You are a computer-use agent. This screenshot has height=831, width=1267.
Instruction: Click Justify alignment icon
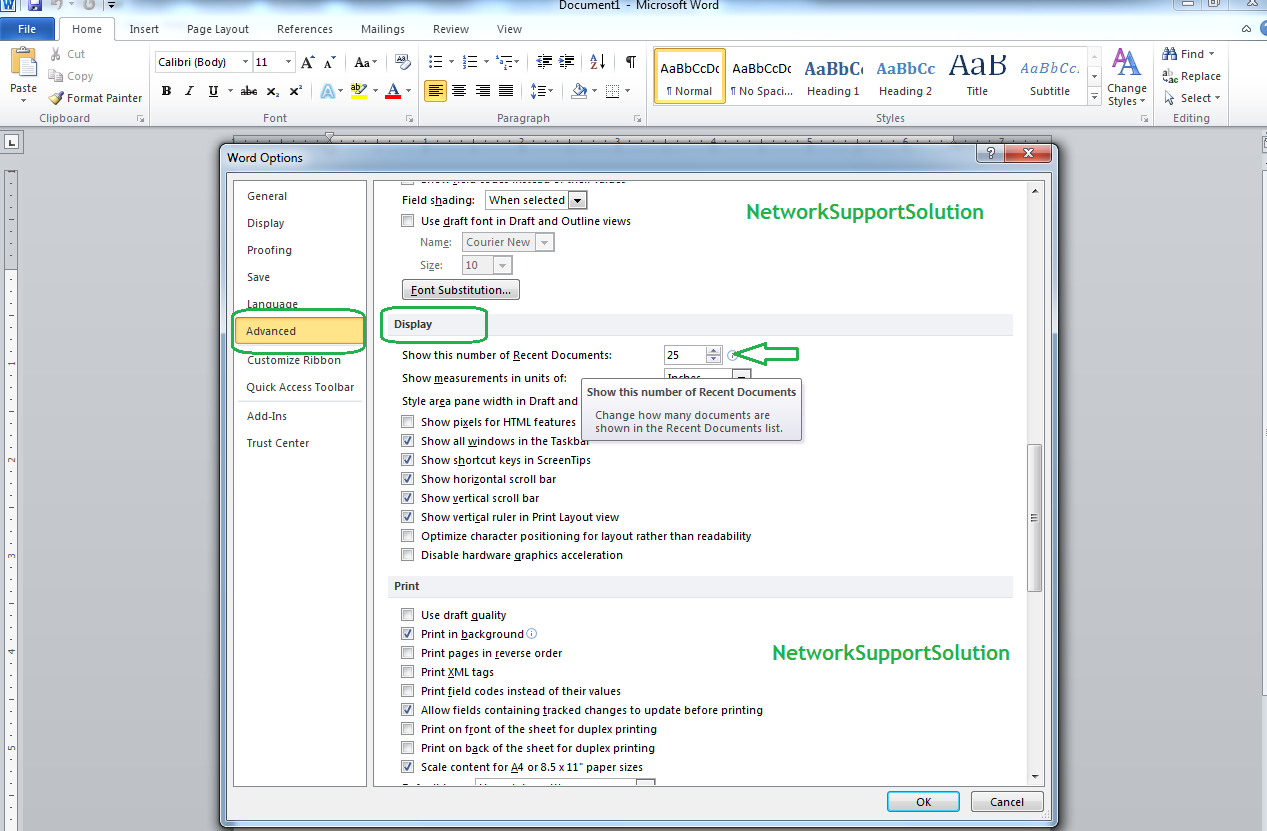pos(506,91)
